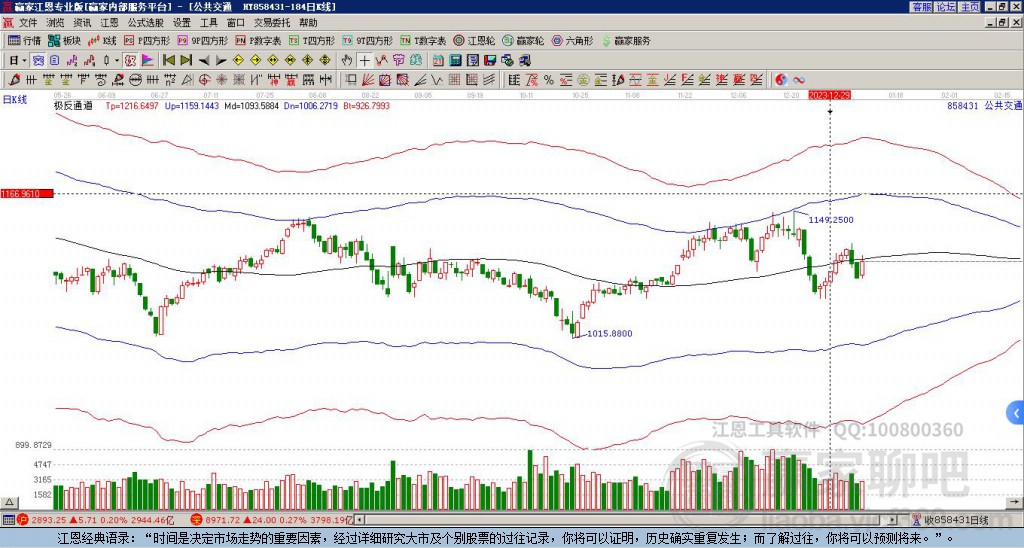Select the Gann fan lines tool
Viewport: 1024px width, 548px height.
(x=368, y=80)
